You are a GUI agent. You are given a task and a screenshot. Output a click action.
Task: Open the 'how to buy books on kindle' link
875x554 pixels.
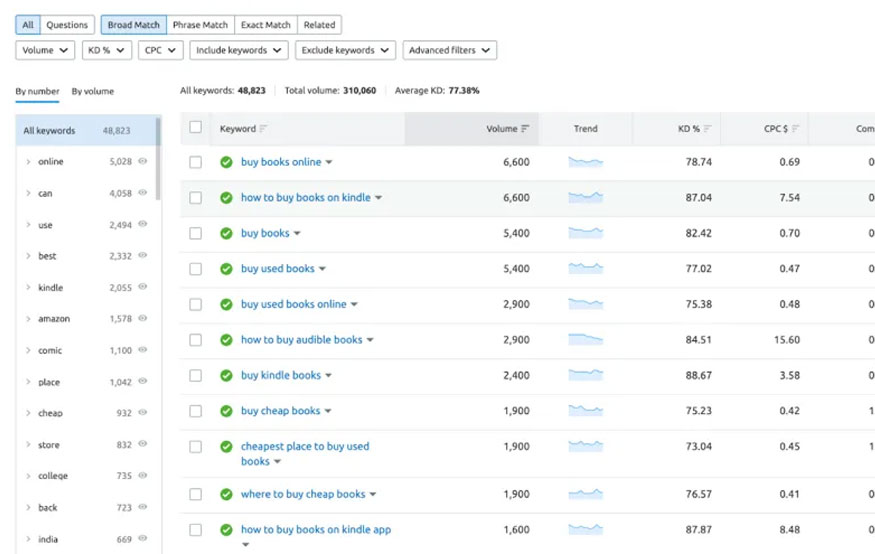pyautogui.click(x=306, y=197)
